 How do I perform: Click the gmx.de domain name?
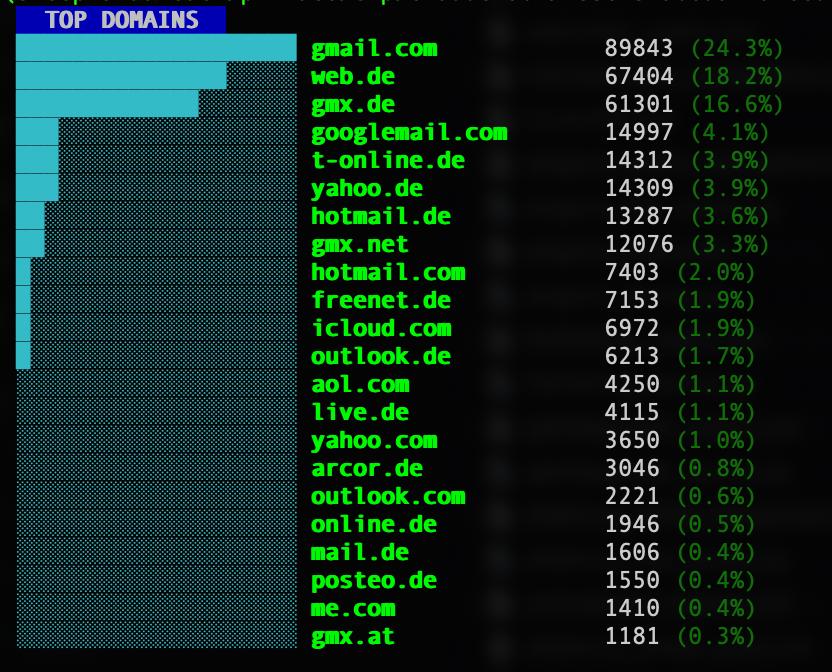(x=353, y=105)
